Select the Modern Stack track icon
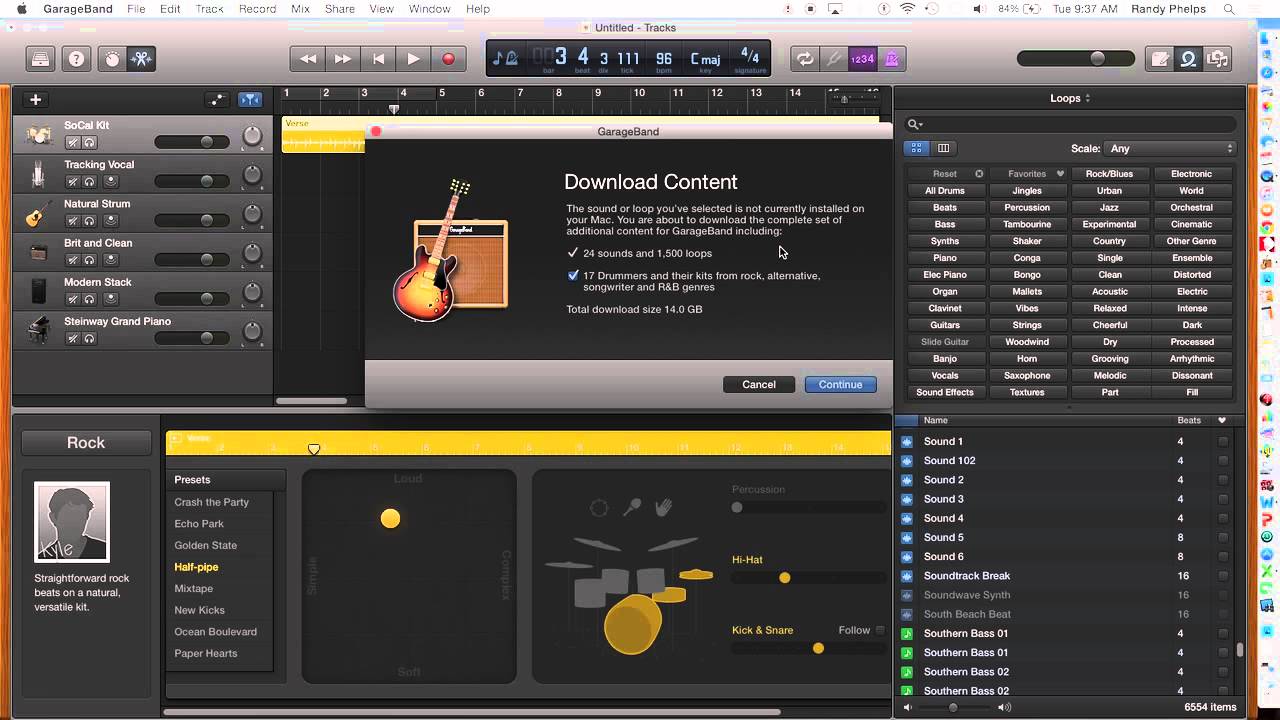This screenshot has height=720, width=1280. tap(39, 291)
